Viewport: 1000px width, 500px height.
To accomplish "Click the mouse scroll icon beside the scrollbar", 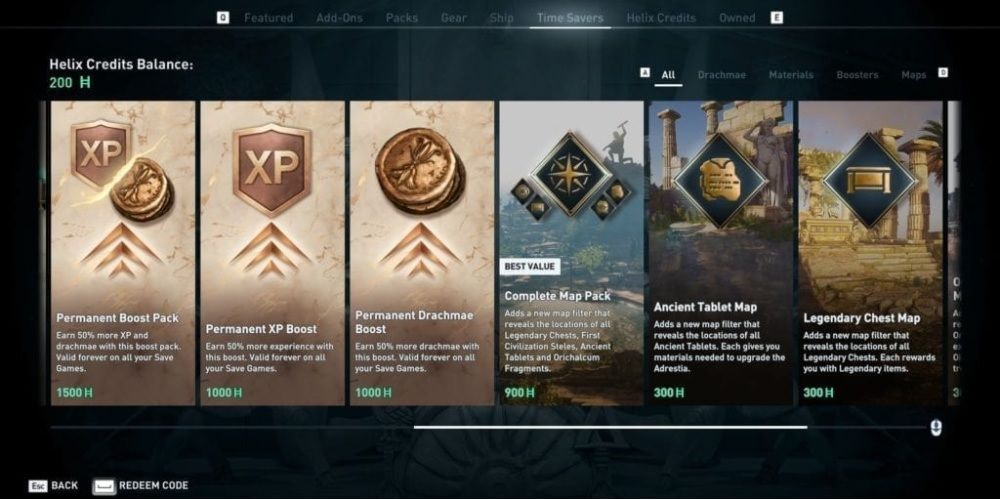I will [936, 427].
